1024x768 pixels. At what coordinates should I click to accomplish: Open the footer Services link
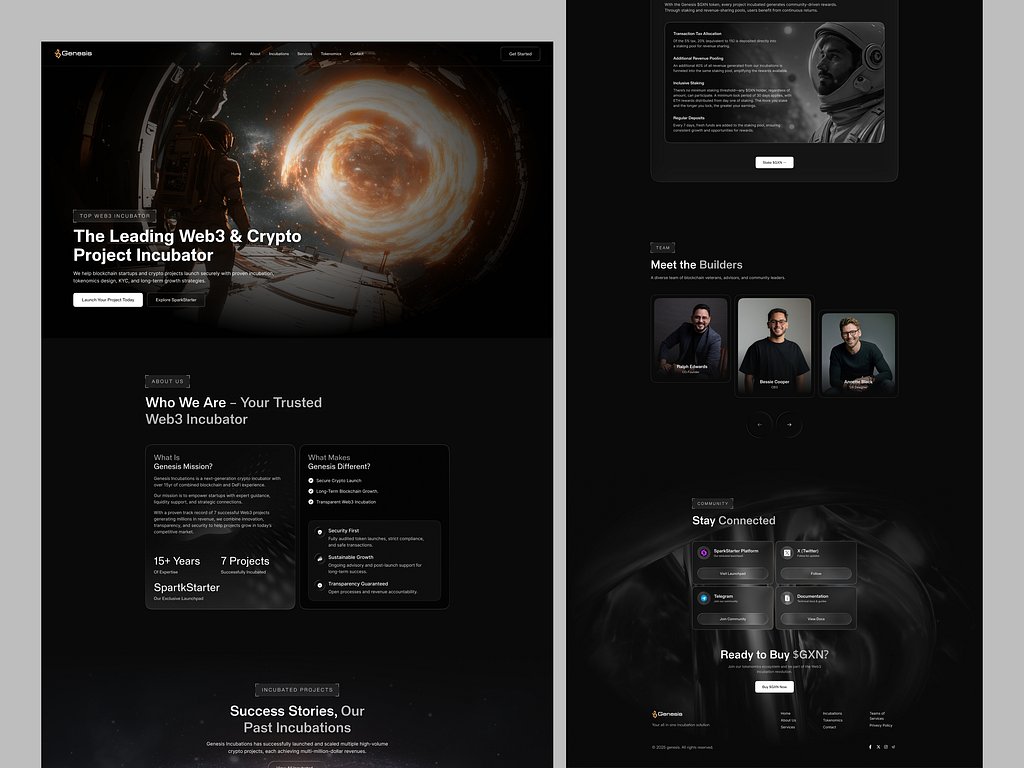[x=788, y=727]
